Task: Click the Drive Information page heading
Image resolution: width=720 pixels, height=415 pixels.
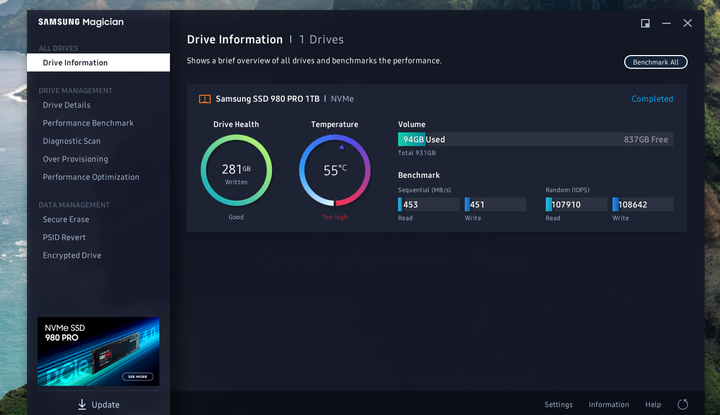Action: click(235, 39)
